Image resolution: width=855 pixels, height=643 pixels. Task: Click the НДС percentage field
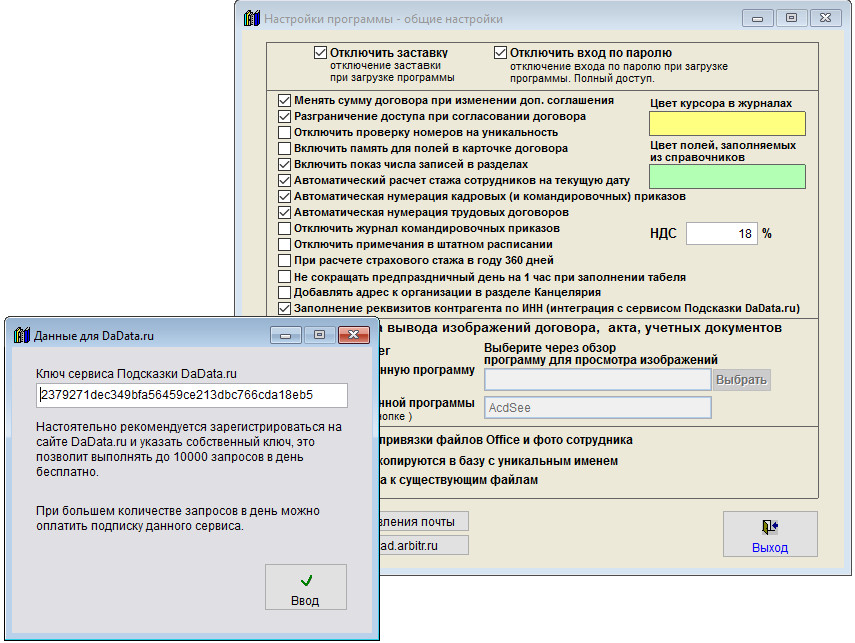point(721,233)
